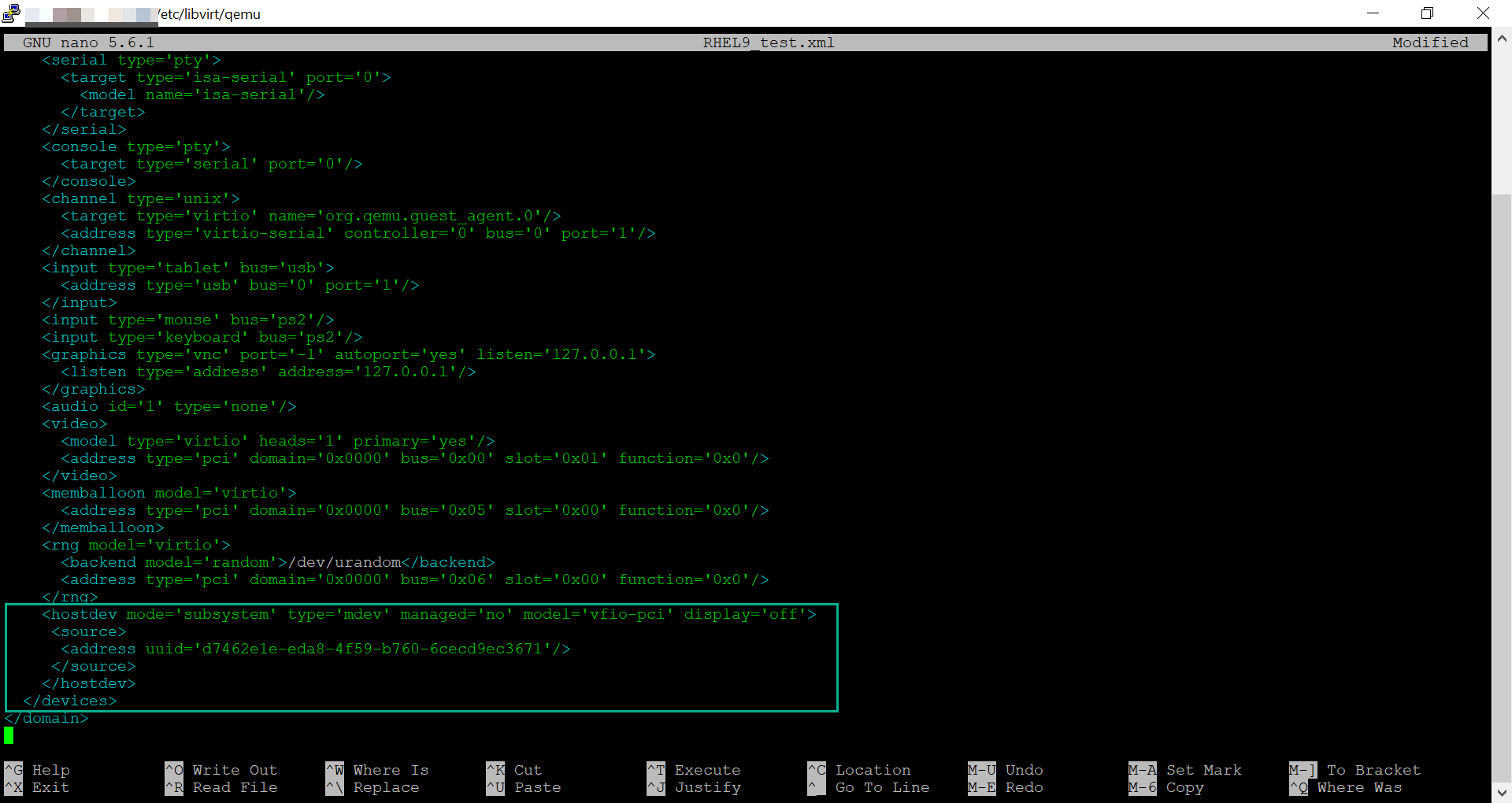Click the </devices> closing tag
Image resolution: width=1512 pixels, height=803 pixels.
[x=70, y=701]
